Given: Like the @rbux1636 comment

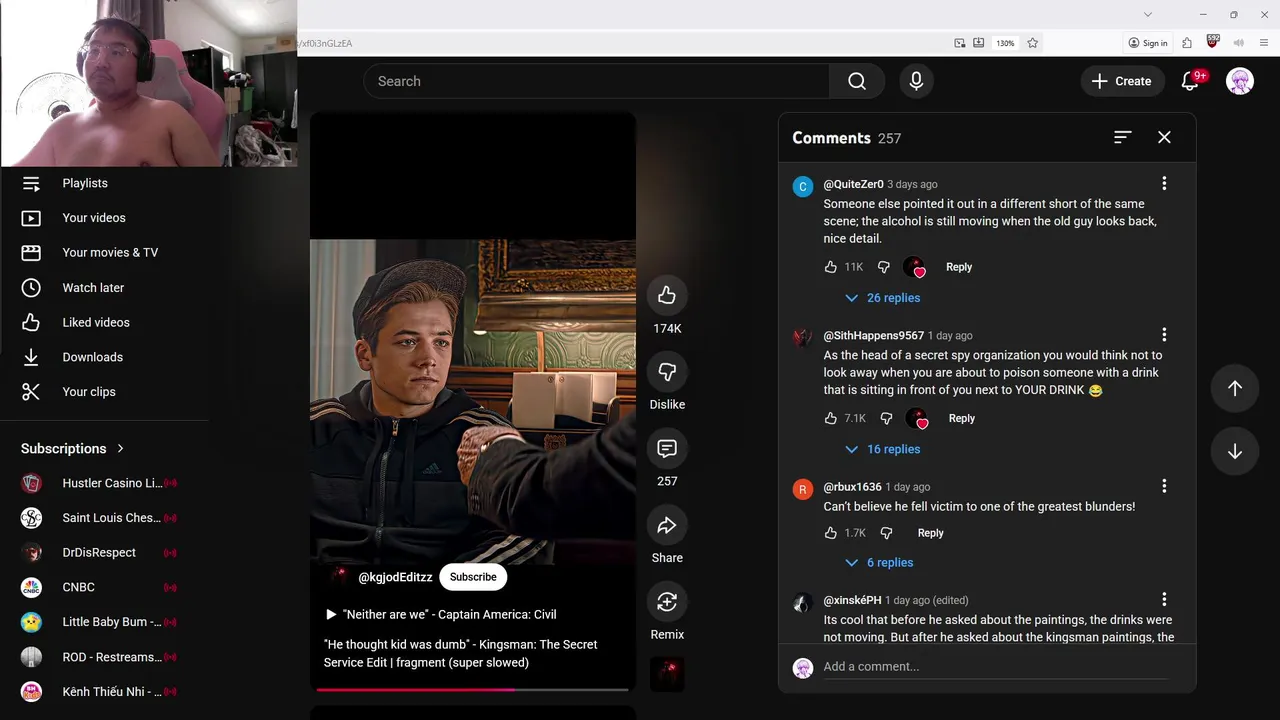Looking at the screenshot, I should point(831,533).
